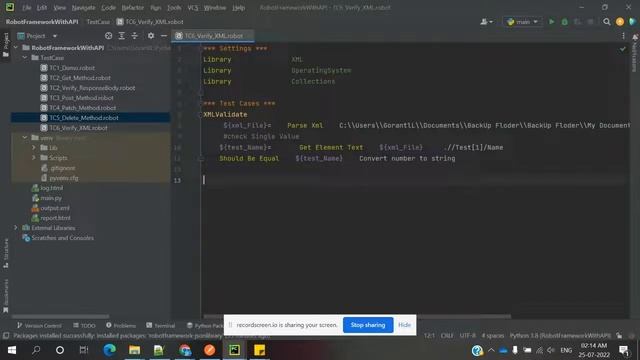Click the inspections checkmark in editor corner
The height and width of the screenshot is (360, 640).
tap(622, 49)
